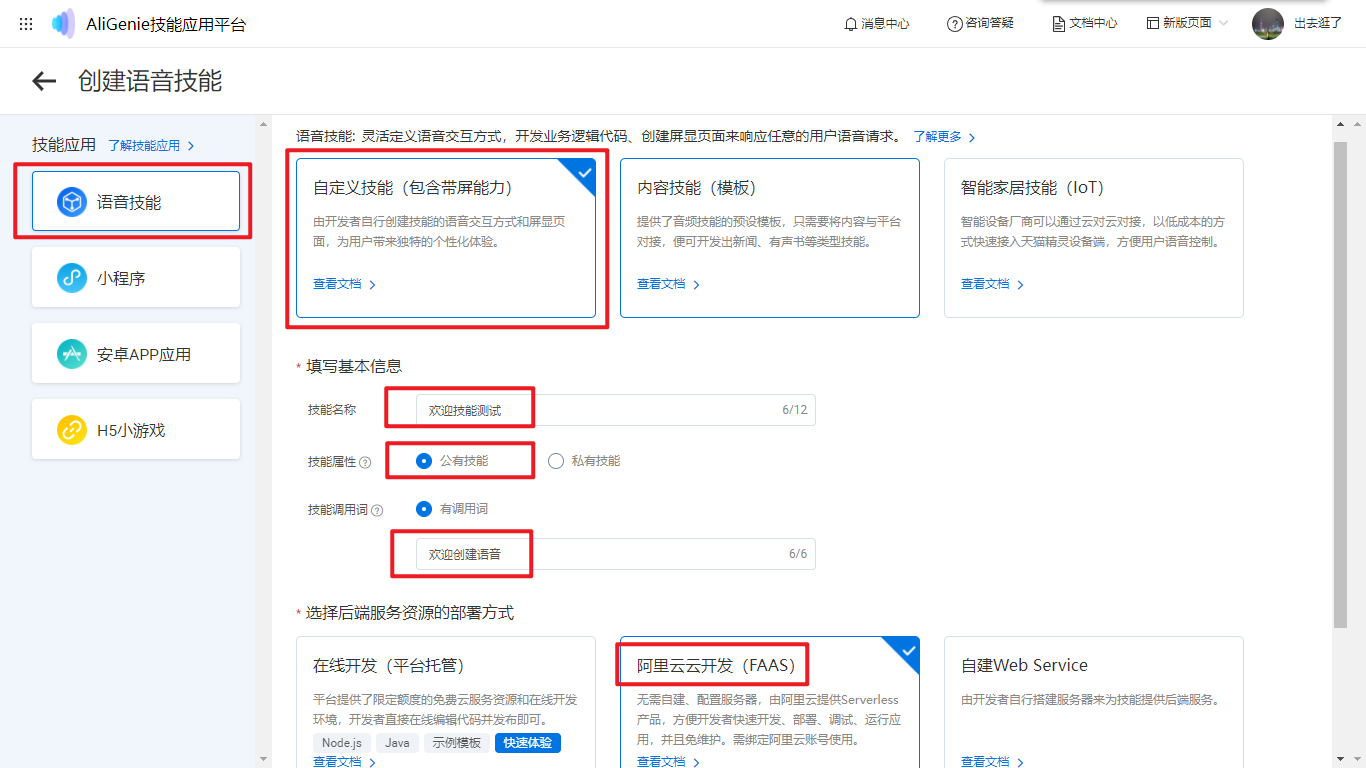
Task: Select 语音技能 in the sidebar
Action: click(x=136, y=202)
